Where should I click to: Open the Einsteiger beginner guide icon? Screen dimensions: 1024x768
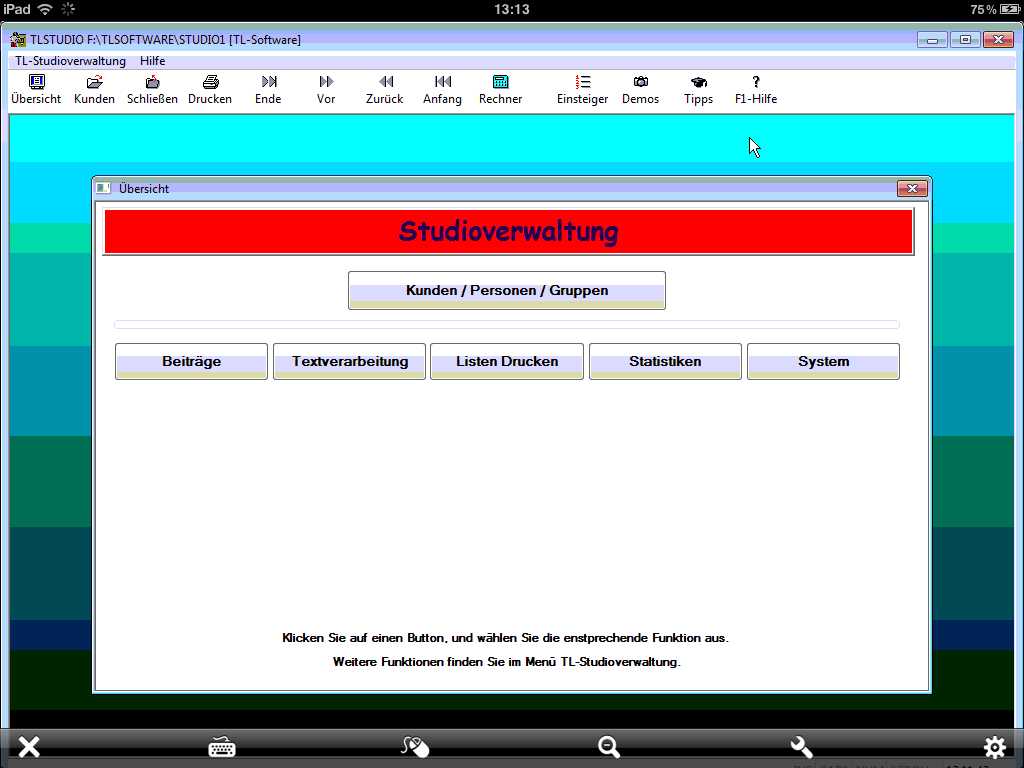point(583,83)
